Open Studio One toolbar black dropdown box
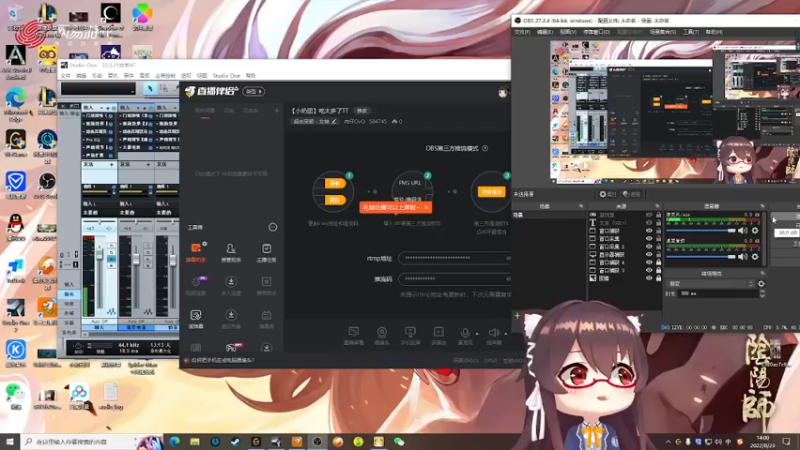This screenshot has width=800, height=450. [x=98, y=89]
